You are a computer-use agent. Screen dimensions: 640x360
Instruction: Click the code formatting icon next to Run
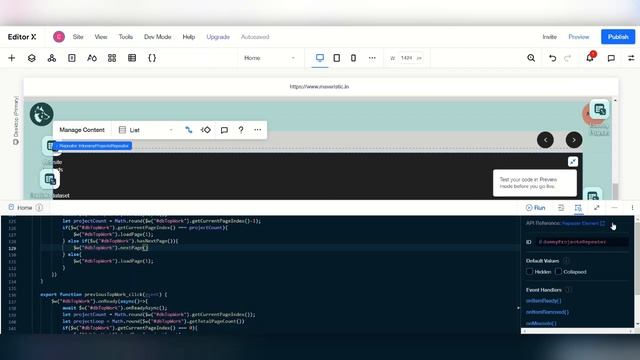coord(561,208)
